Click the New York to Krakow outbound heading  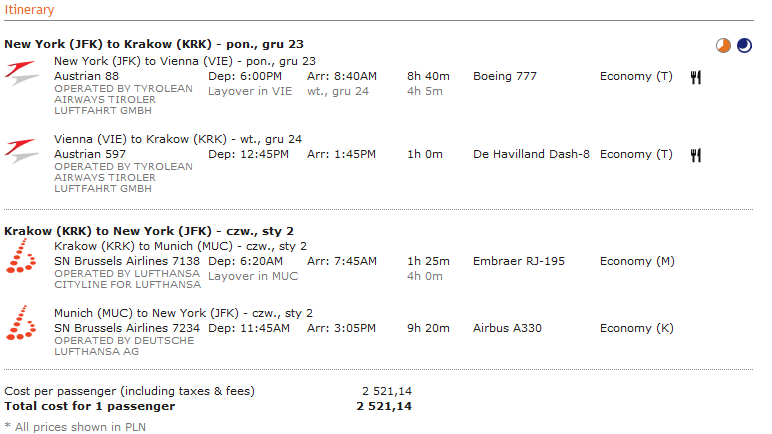(154, 44)
